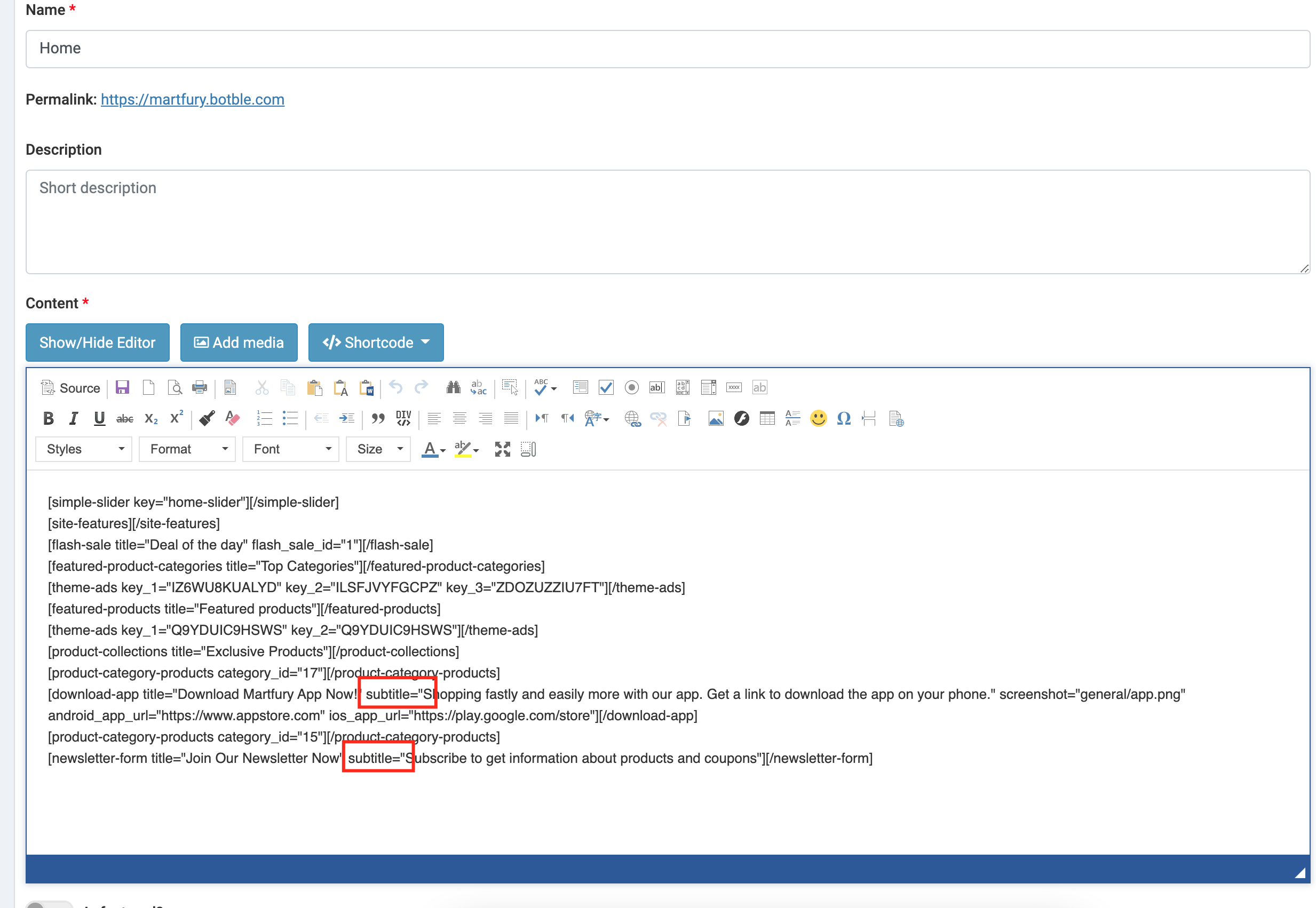Image resolution: width=1316 pixels, height=908 pixels.
Task: Toggle the switch below the editor
Action: (49, 904)
